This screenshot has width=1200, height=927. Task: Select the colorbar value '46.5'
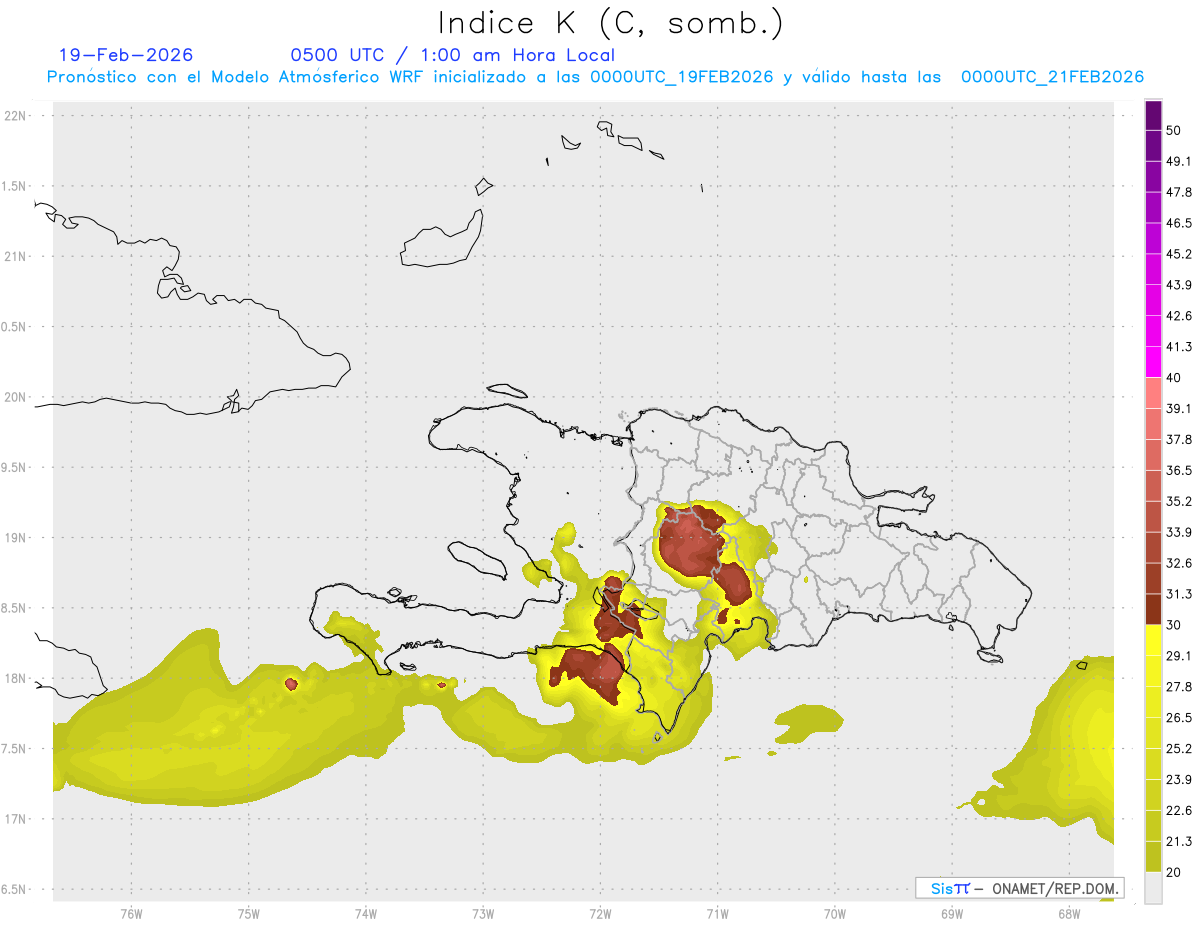point(1179,223)
